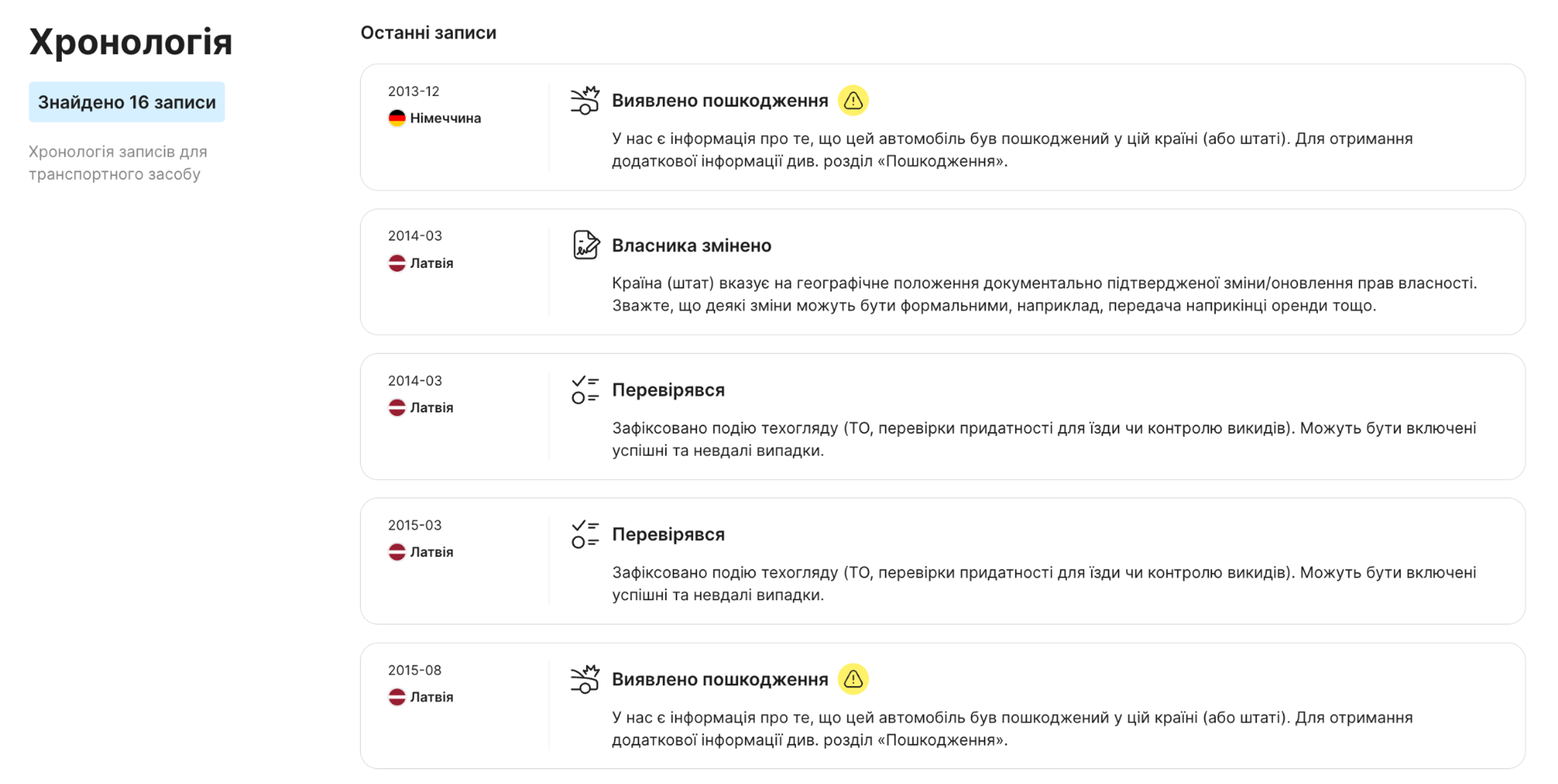Click the Latvia flag on the 2014-03 ownership record
This screenshot has height=784, width=1558.
tap(397, 263)
